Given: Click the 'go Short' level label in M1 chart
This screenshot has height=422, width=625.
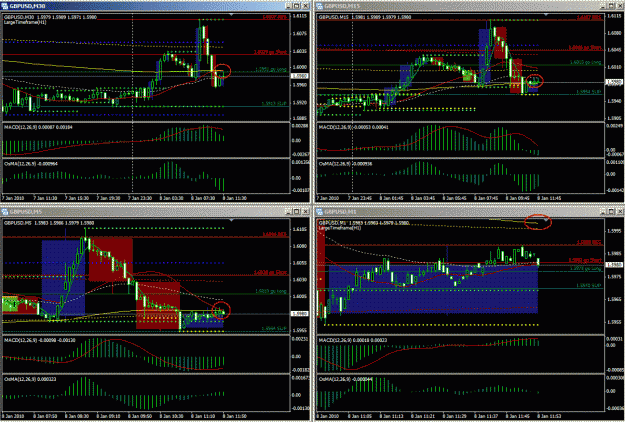Looking at the screenshot, I should click(585, 260).
